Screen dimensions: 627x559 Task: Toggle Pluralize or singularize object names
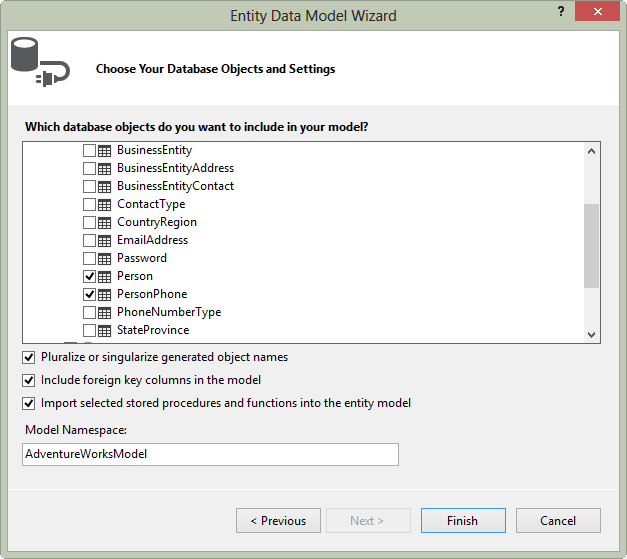(x=28, y=357)
